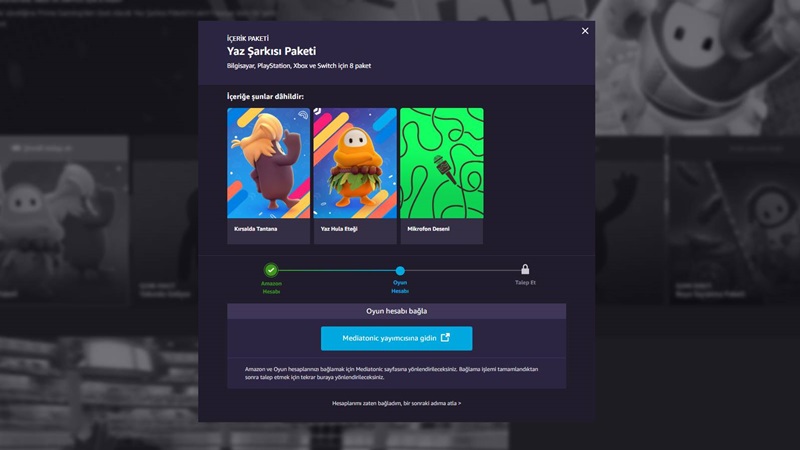Screen dimensions: 800x450
Task: Close the Yaz Şarkısı Paketi dialog
Action: click(x=585, y=31)
